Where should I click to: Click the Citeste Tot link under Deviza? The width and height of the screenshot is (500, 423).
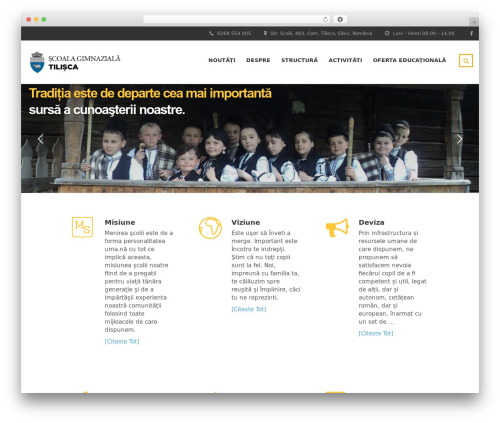[x=376, y=333]
